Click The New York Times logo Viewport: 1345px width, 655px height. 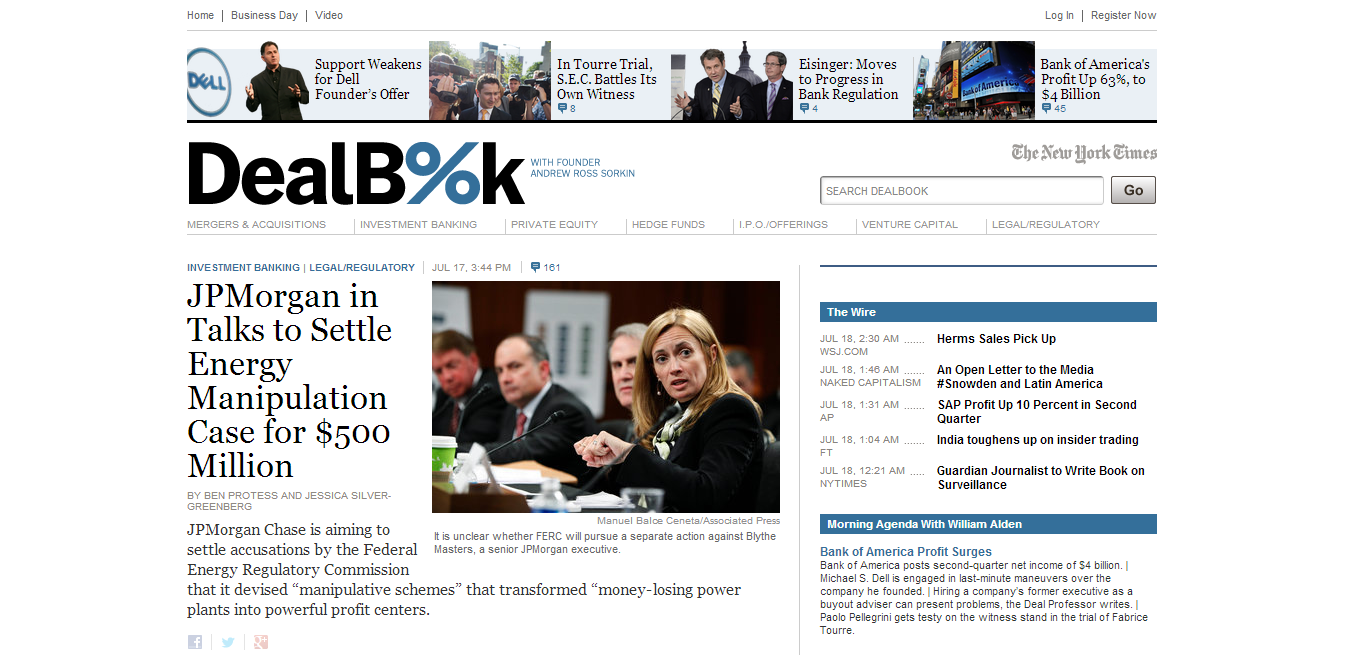tap(1085, 152)
